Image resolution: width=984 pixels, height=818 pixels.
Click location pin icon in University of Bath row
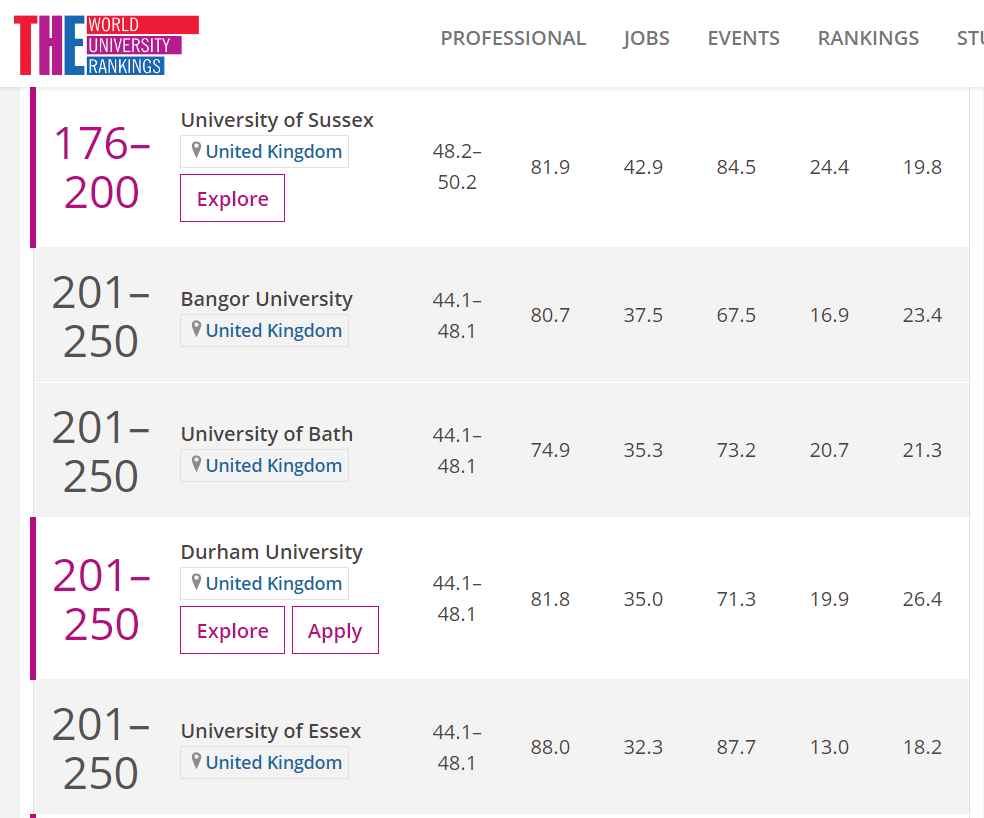(197, 465)
